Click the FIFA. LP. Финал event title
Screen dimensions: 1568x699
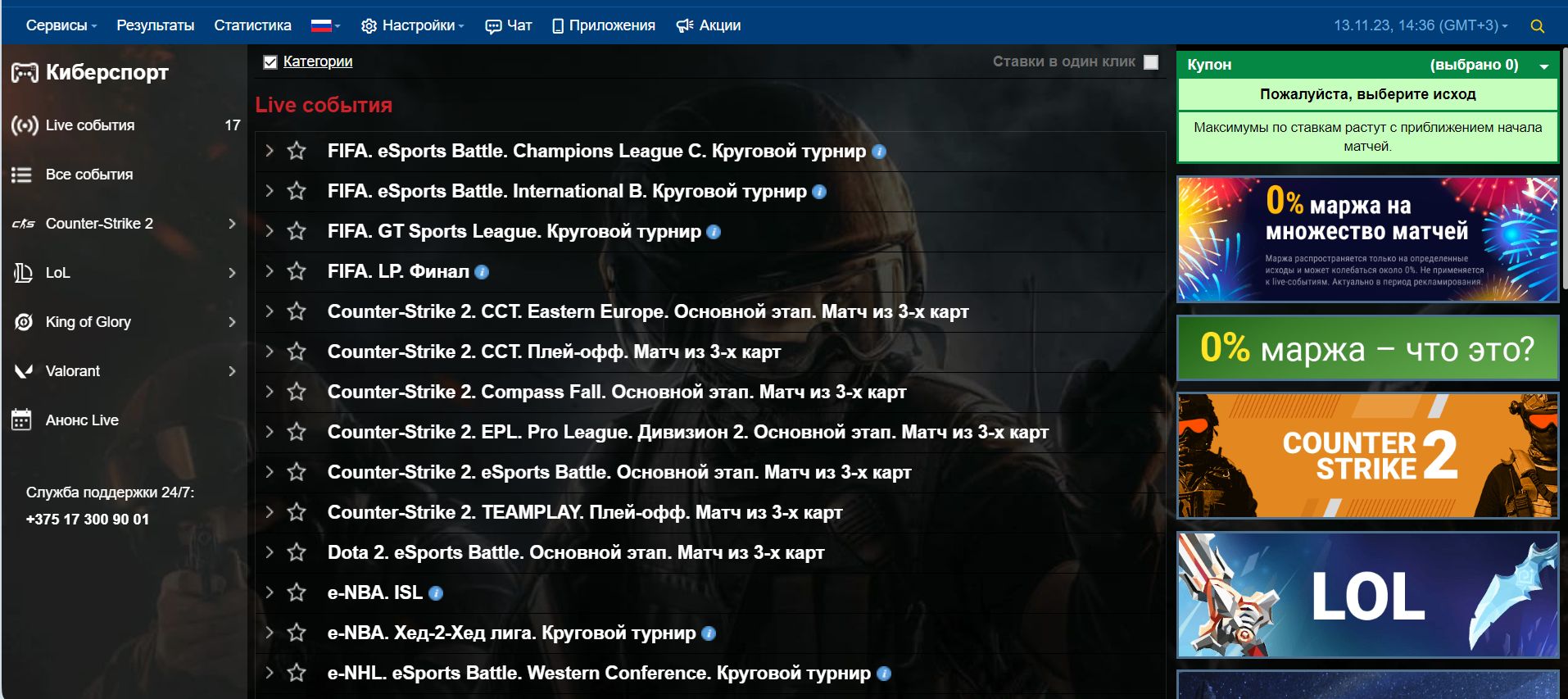pyautogui.click(x=398, y=271)
